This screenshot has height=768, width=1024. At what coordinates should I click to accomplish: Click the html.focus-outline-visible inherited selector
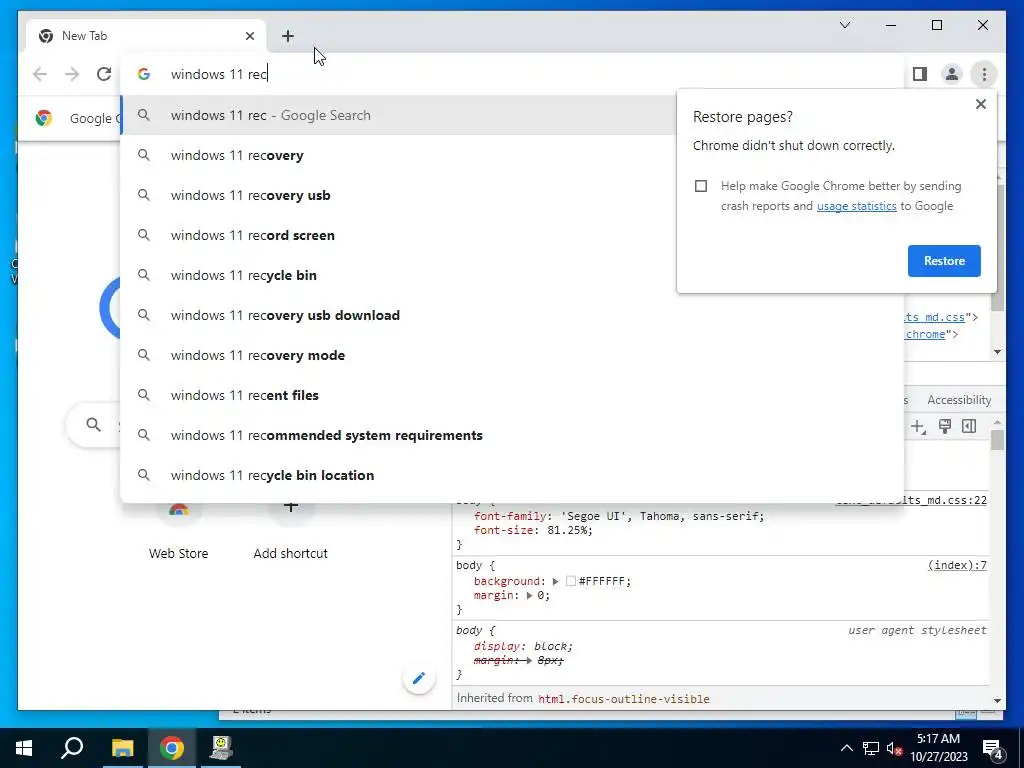click(624, 699)
